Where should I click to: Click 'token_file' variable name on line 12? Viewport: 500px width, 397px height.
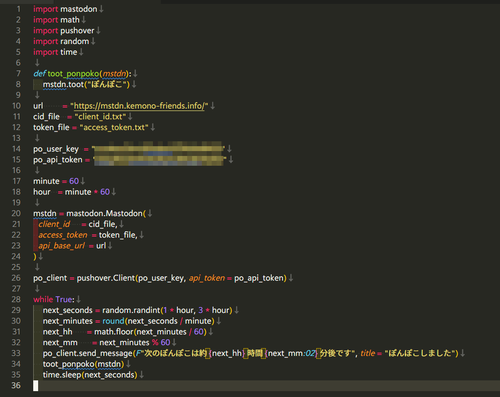click(x=51, y=127)
